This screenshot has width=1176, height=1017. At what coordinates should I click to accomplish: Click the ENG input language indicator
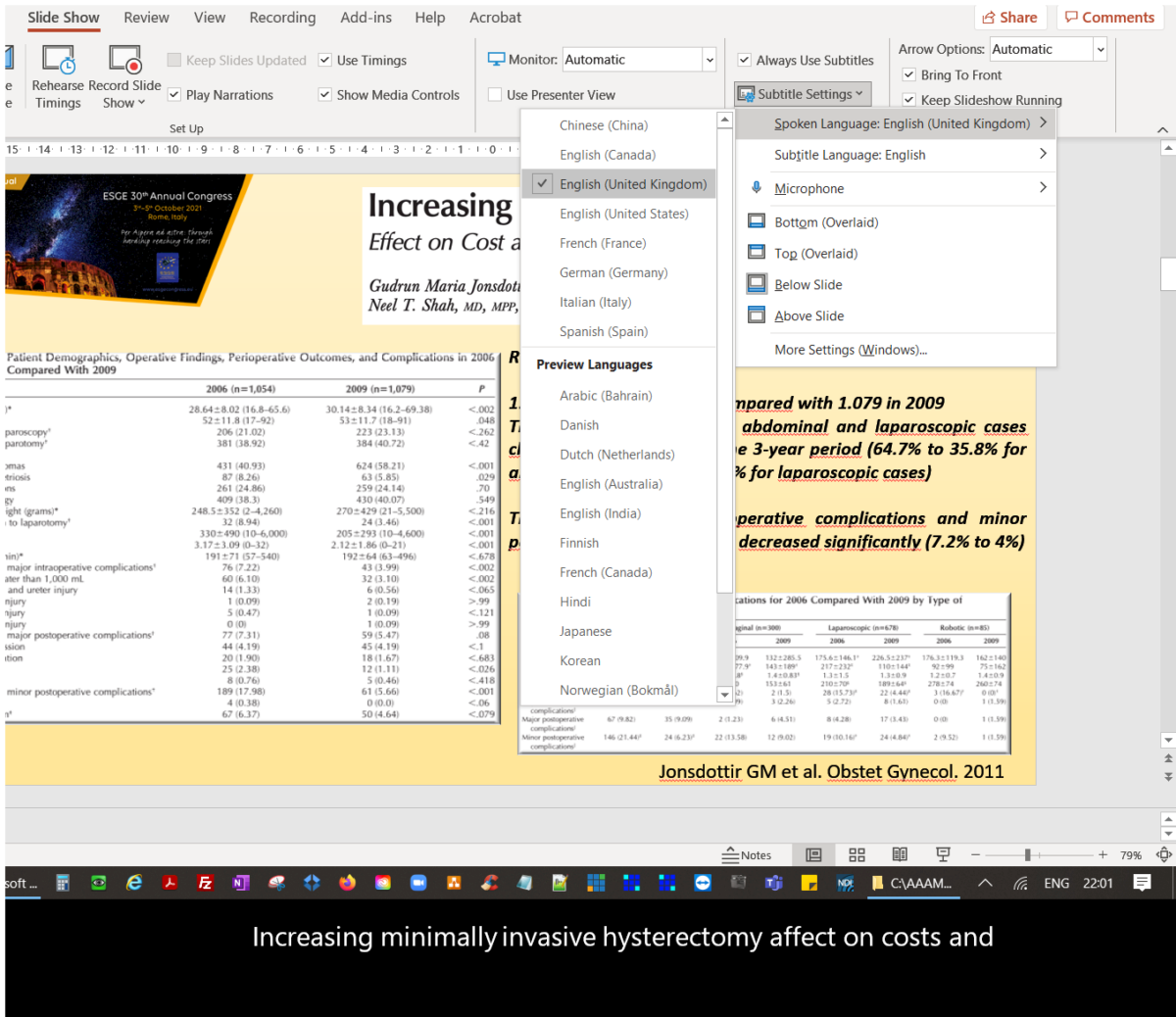[x=1056, y=883]
